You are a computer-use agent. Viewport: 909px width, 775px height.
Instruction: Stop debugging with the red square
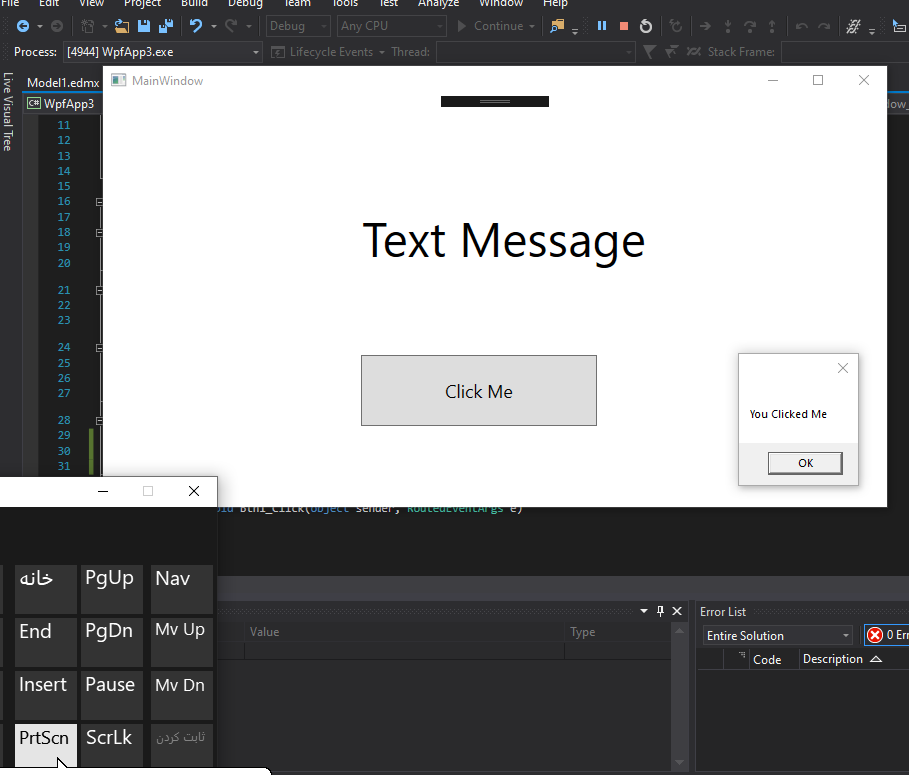point(624,26)
